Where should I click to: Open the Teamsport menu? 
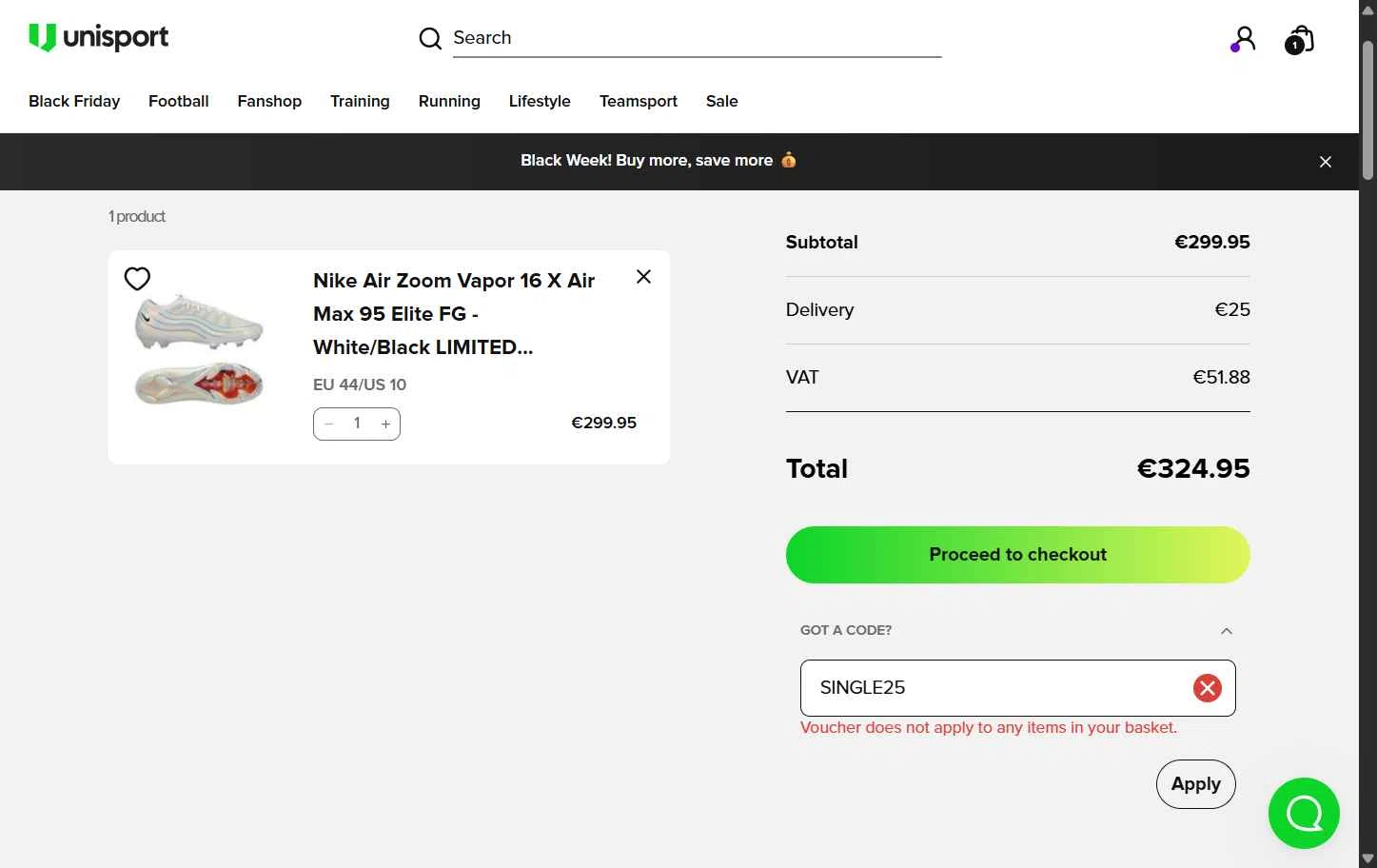pyautogui.click(x=639, y=101)
